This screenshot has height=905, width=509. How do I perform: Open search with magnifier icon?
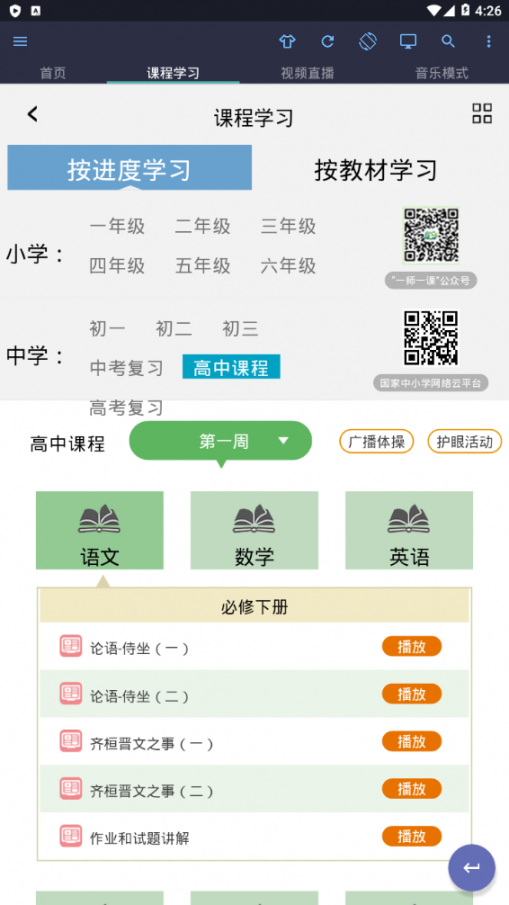pyautogui.click(x=448, y=42)
